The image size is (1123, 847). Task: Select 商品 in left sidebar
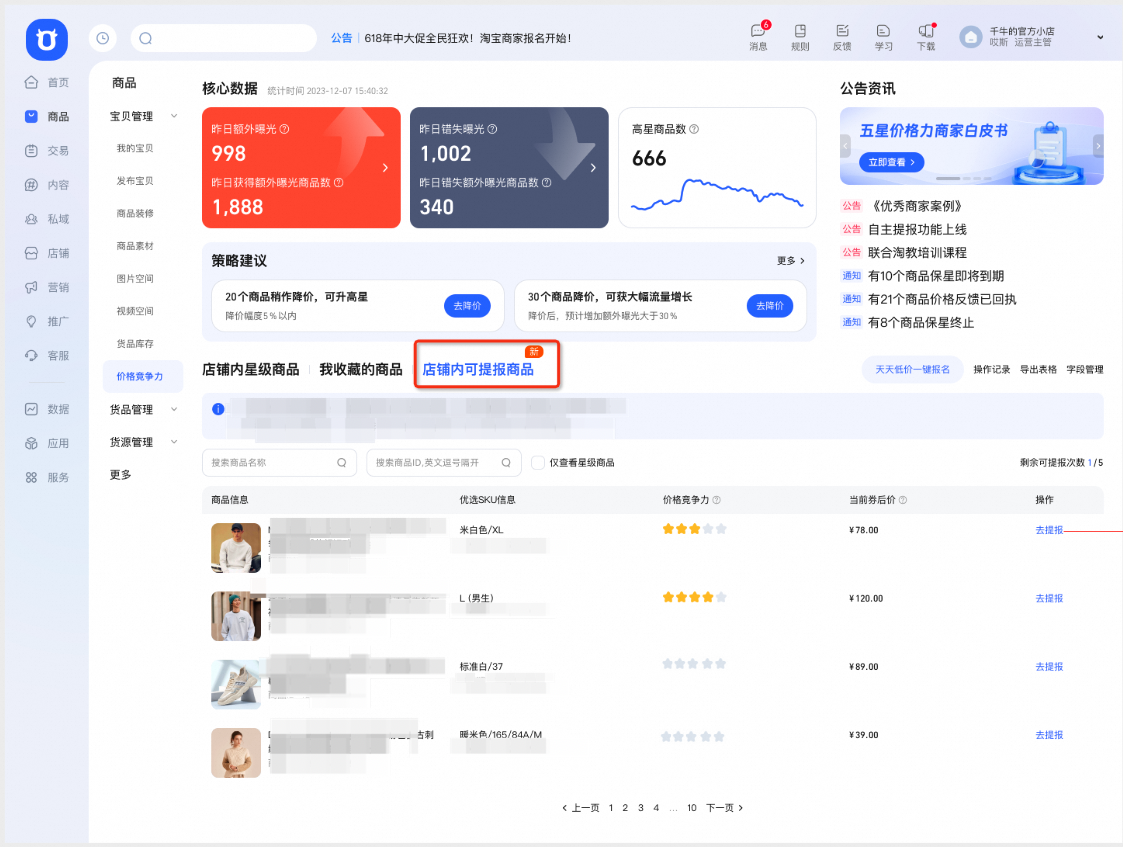point(47,117)
